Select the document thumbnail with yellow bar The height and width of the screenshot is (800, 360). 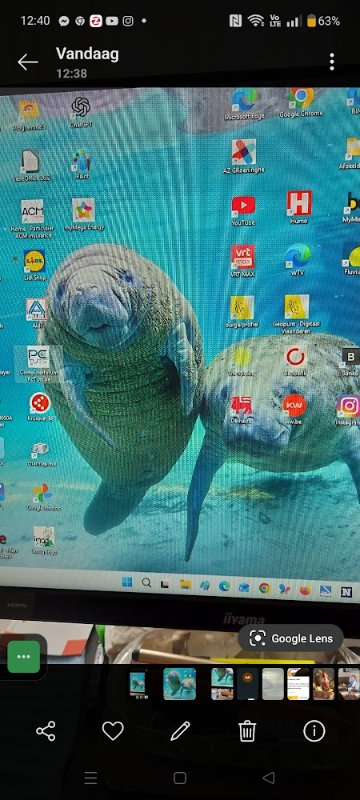298,684
